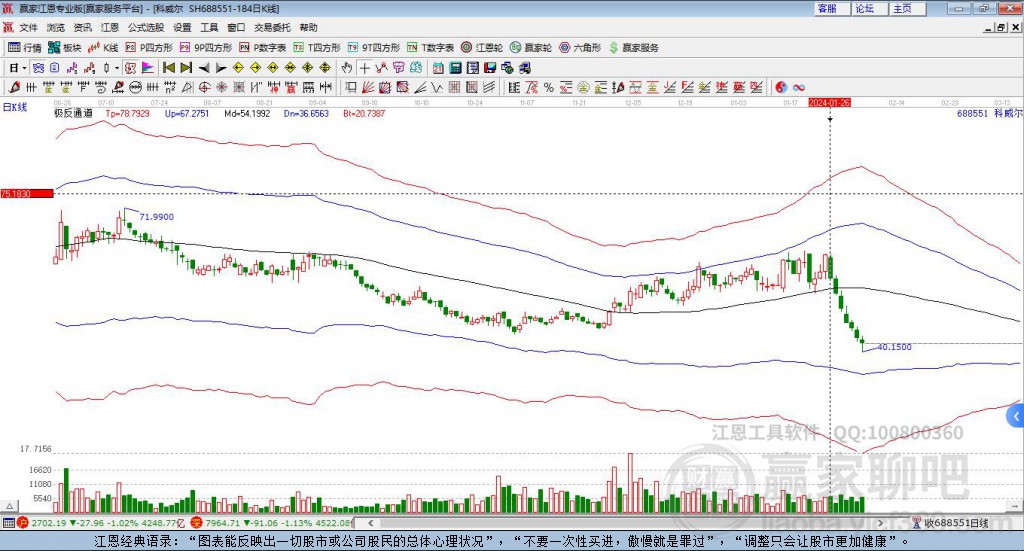Click the 688551 stock code label
1024x551 pixels.
pyautogui.click(x=972, y=114)
